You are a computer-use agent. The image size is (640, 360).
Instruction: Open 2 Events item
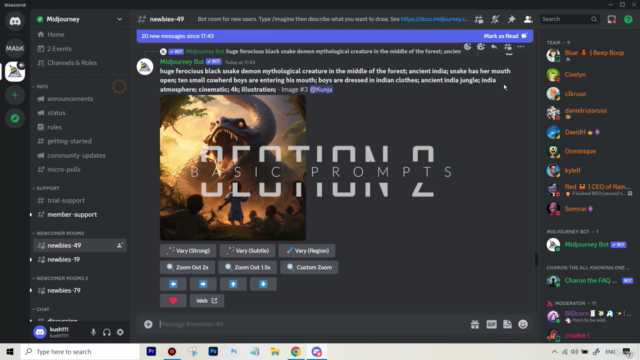coord(80,49)
